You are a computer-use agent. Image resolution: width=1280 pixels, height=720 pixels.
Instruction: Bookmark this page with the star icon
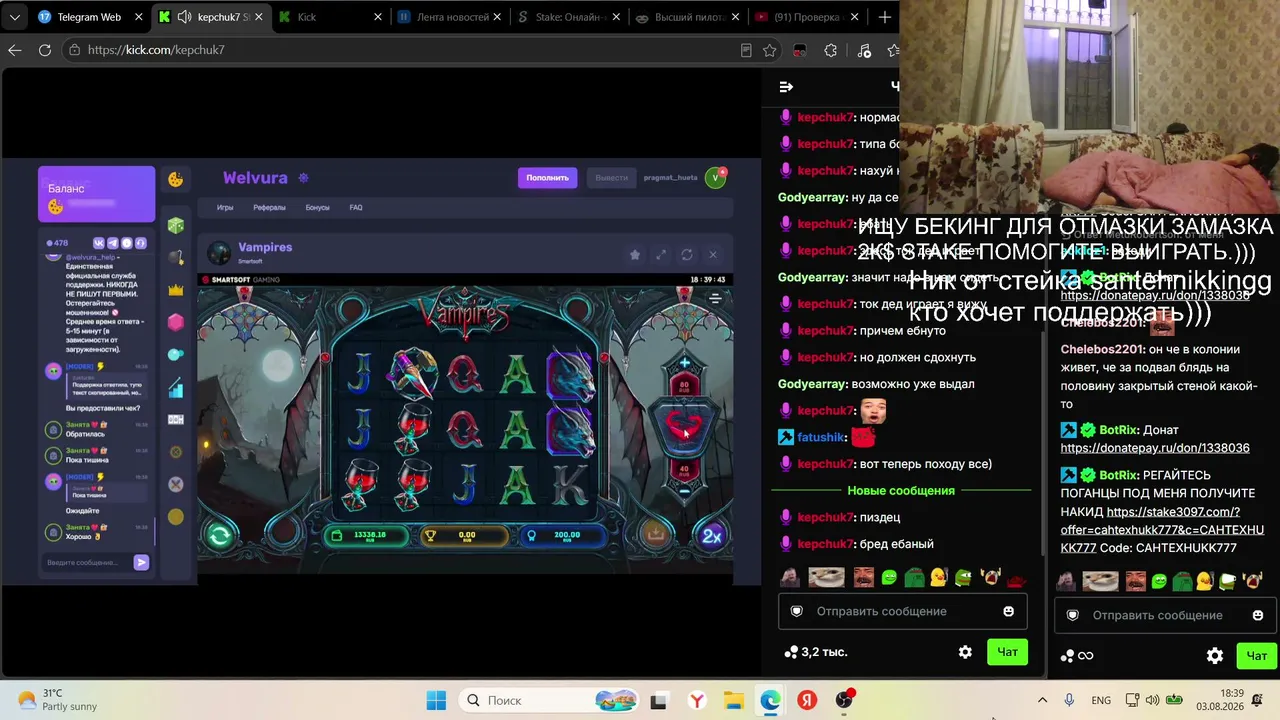tap(769, 50)
